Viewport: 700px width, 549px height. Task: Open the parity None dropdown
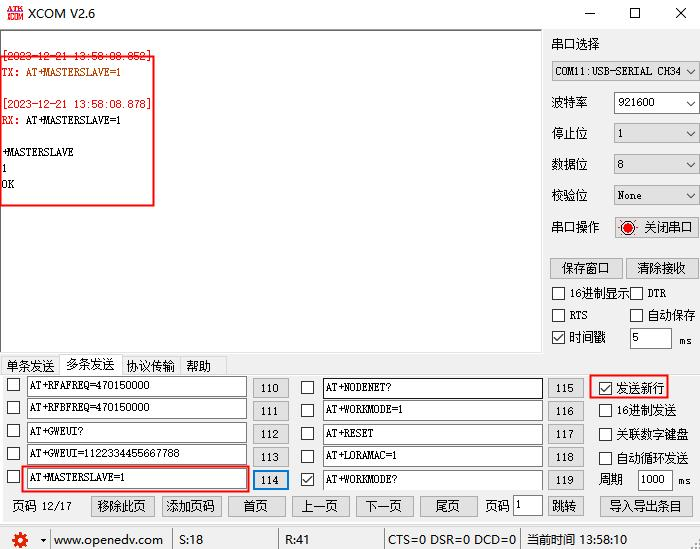click(656, 195)
